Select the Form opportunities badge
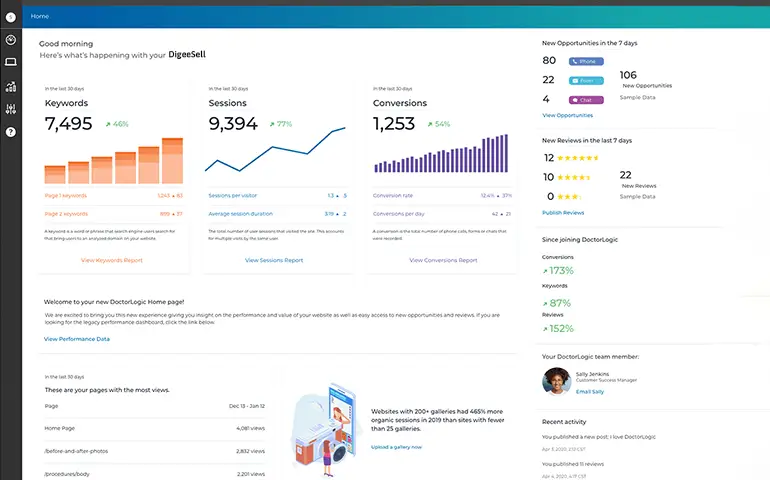The width and height of the screenshot is (770, 480). click(x=586, y=80)
